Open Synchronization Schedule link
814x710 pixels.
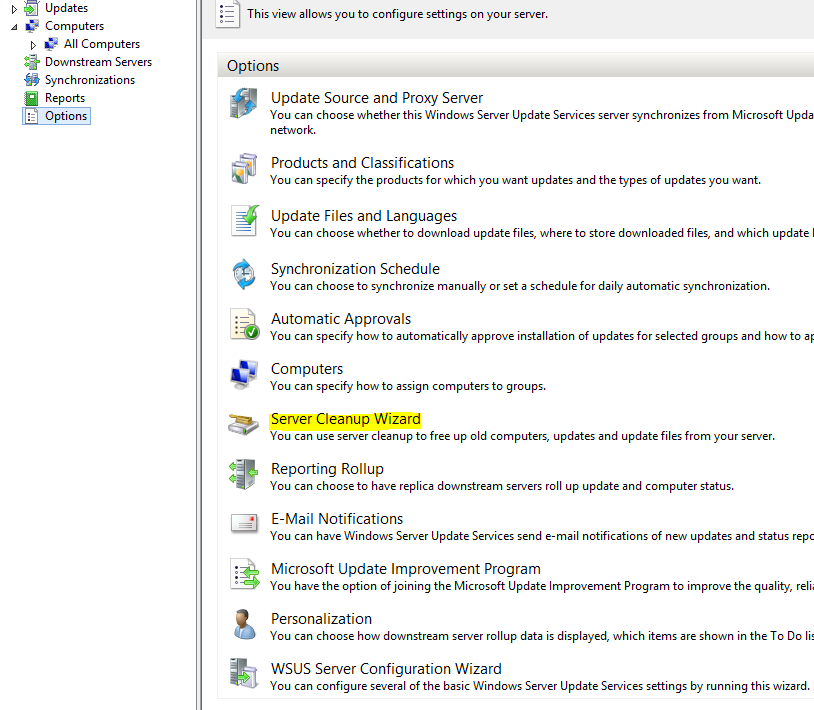click(x=355, y=269)
